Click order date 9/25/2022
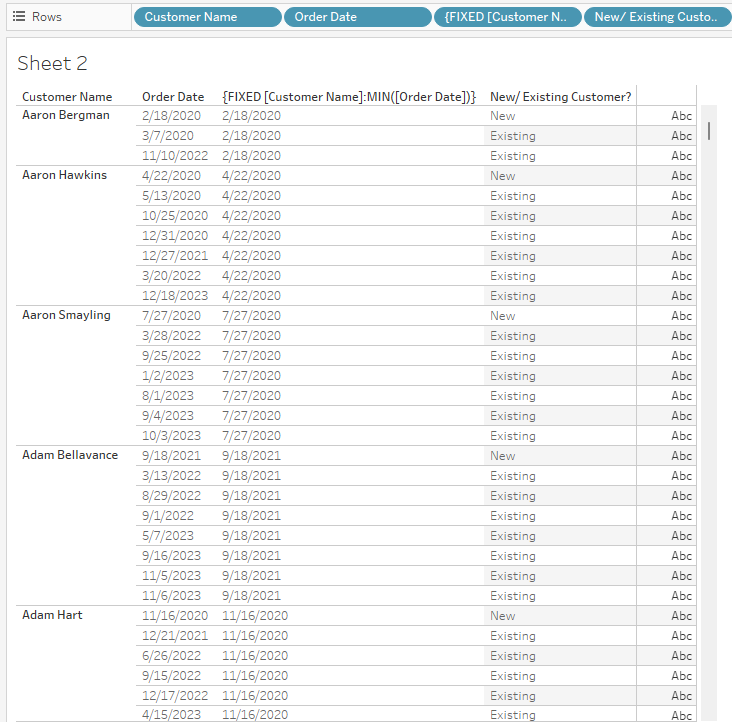 [x=171, y=356]
